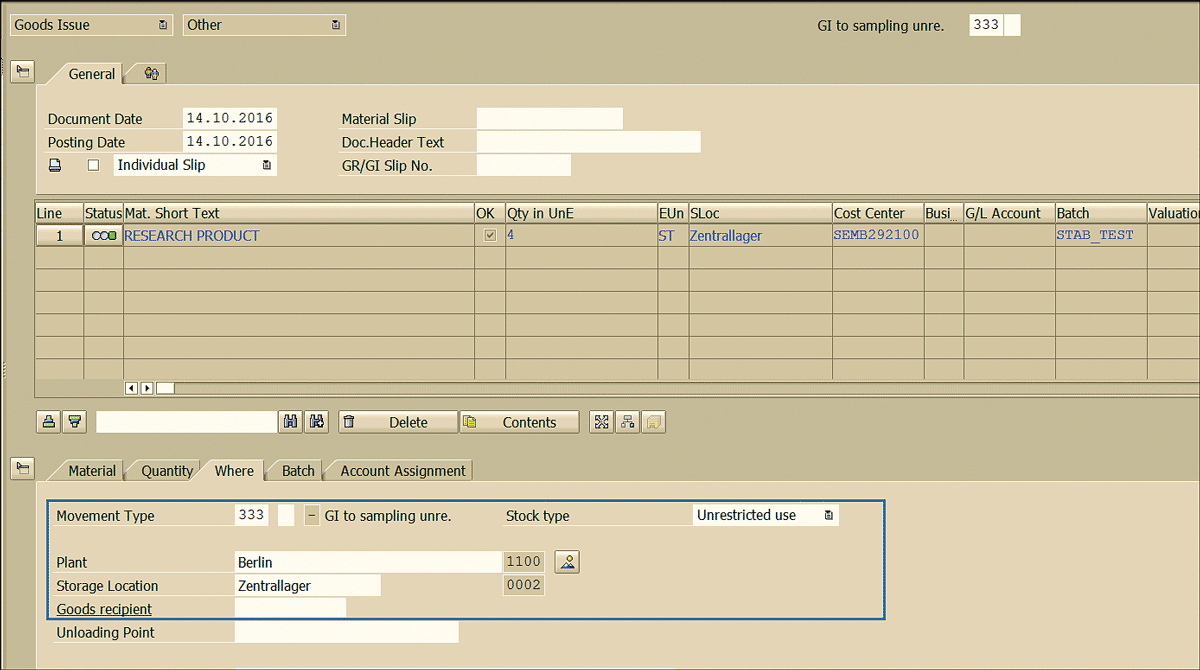Click the RESEARCH PRODUCT cell
This screenshot has height=670, width=1200.
[x=299, y=236]
